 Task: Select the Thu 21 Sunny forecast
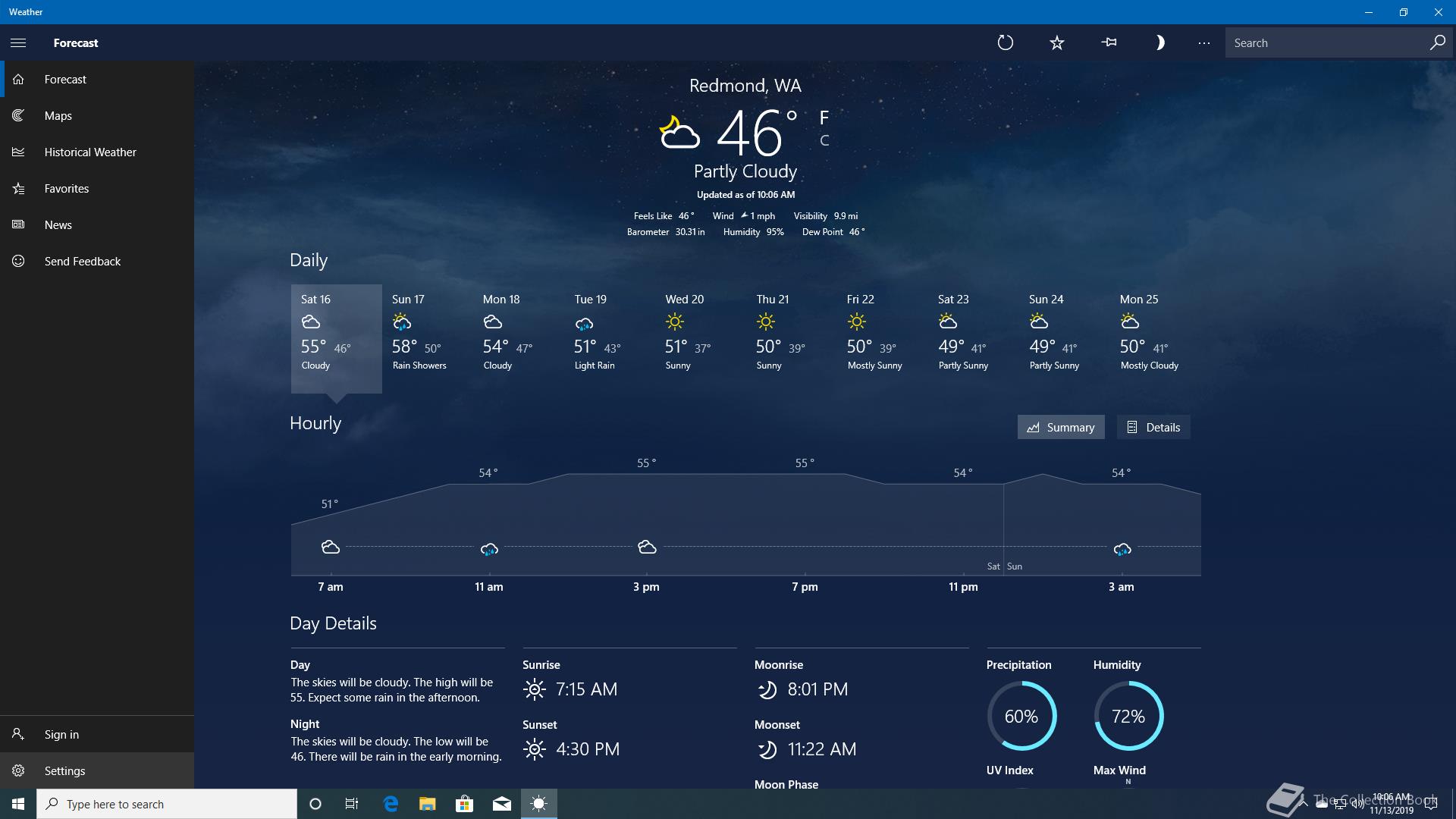tap(791, 338)
